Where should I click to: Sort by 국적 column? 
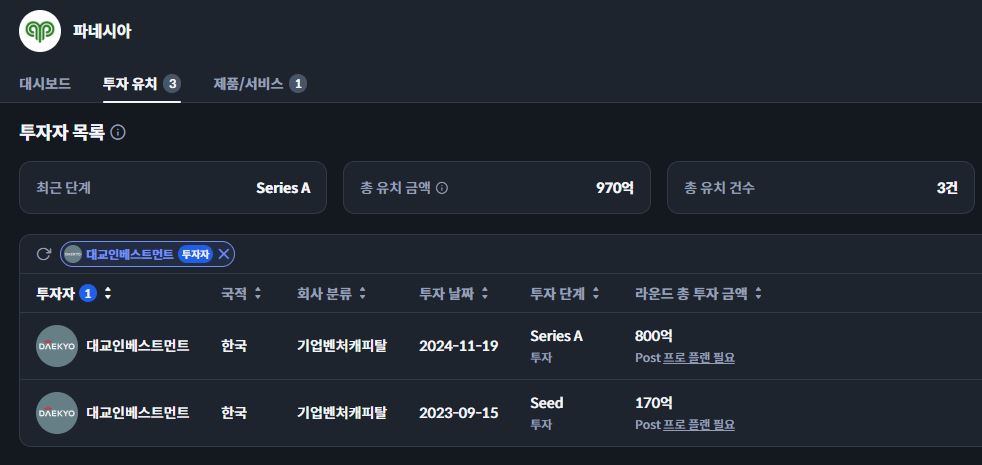pos(258,293)
